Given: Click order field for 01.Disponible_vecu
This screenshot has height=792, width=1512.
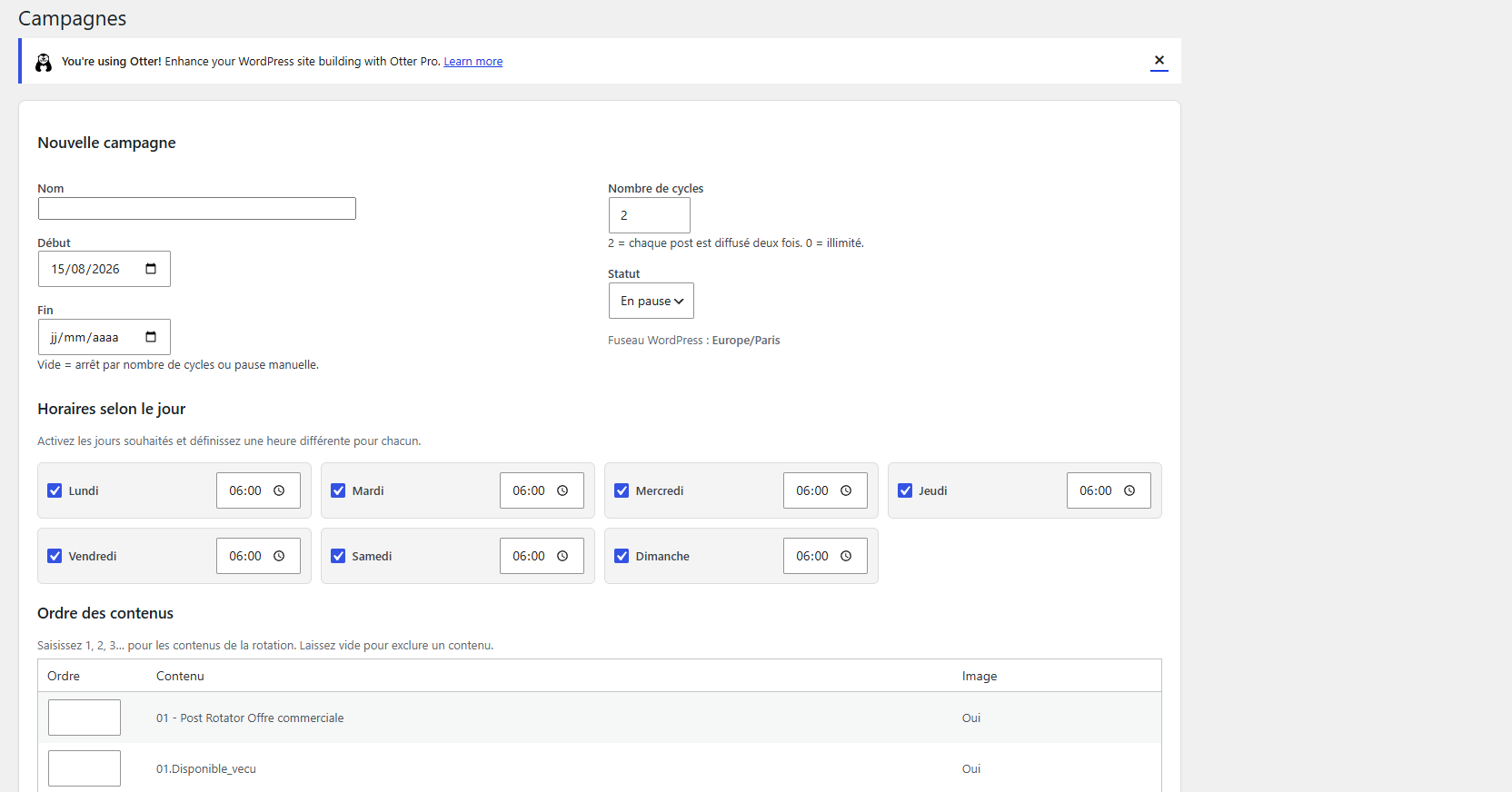Looking at the screenshot, I should click(85, 768).
